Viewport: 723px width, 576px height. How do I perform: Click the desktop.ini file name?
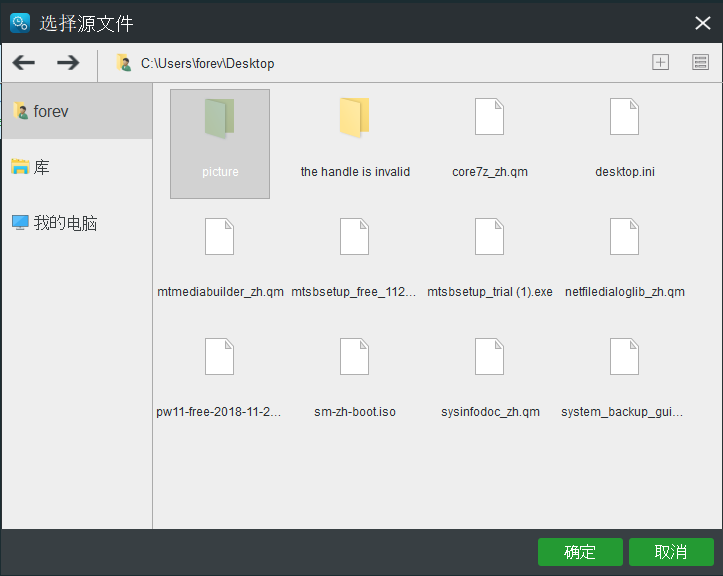tap(625, 172)
